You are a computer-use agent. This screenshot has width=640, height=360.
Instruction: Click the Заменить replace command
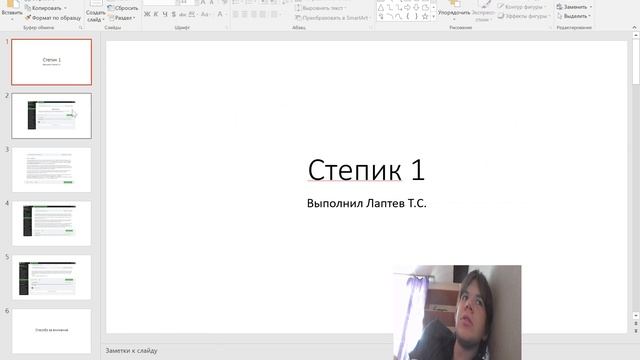tap(574, 7)
